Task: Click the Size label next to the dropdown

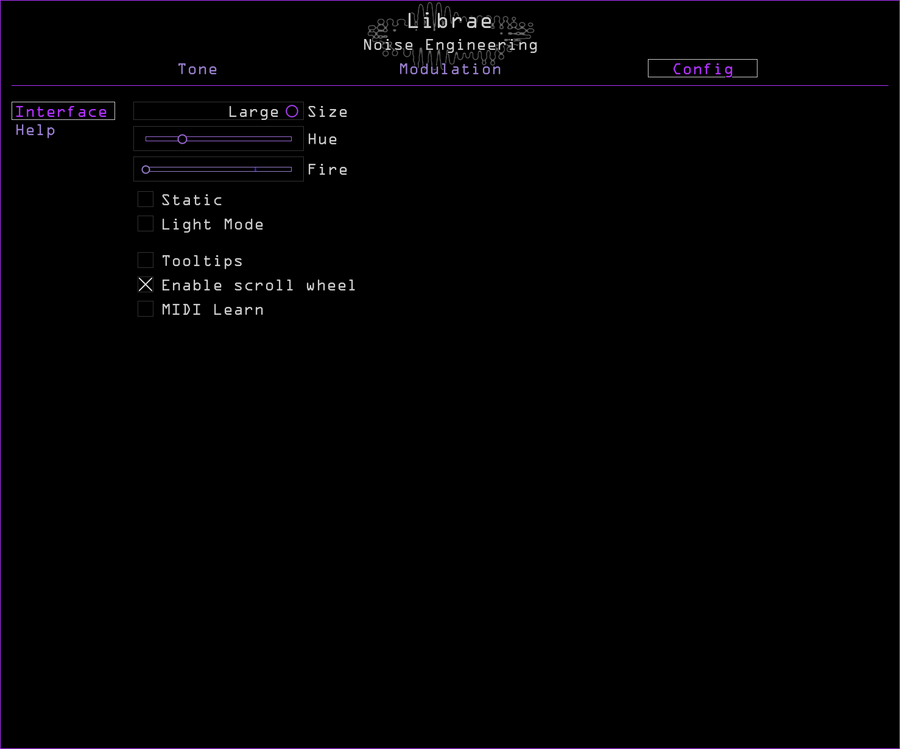Action: point(328,111)
